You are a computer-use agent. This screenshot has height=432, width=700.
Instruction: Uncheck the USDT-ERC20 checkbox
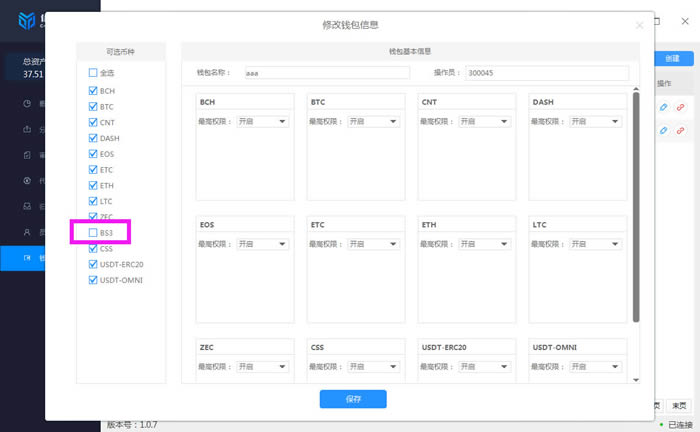93,264
